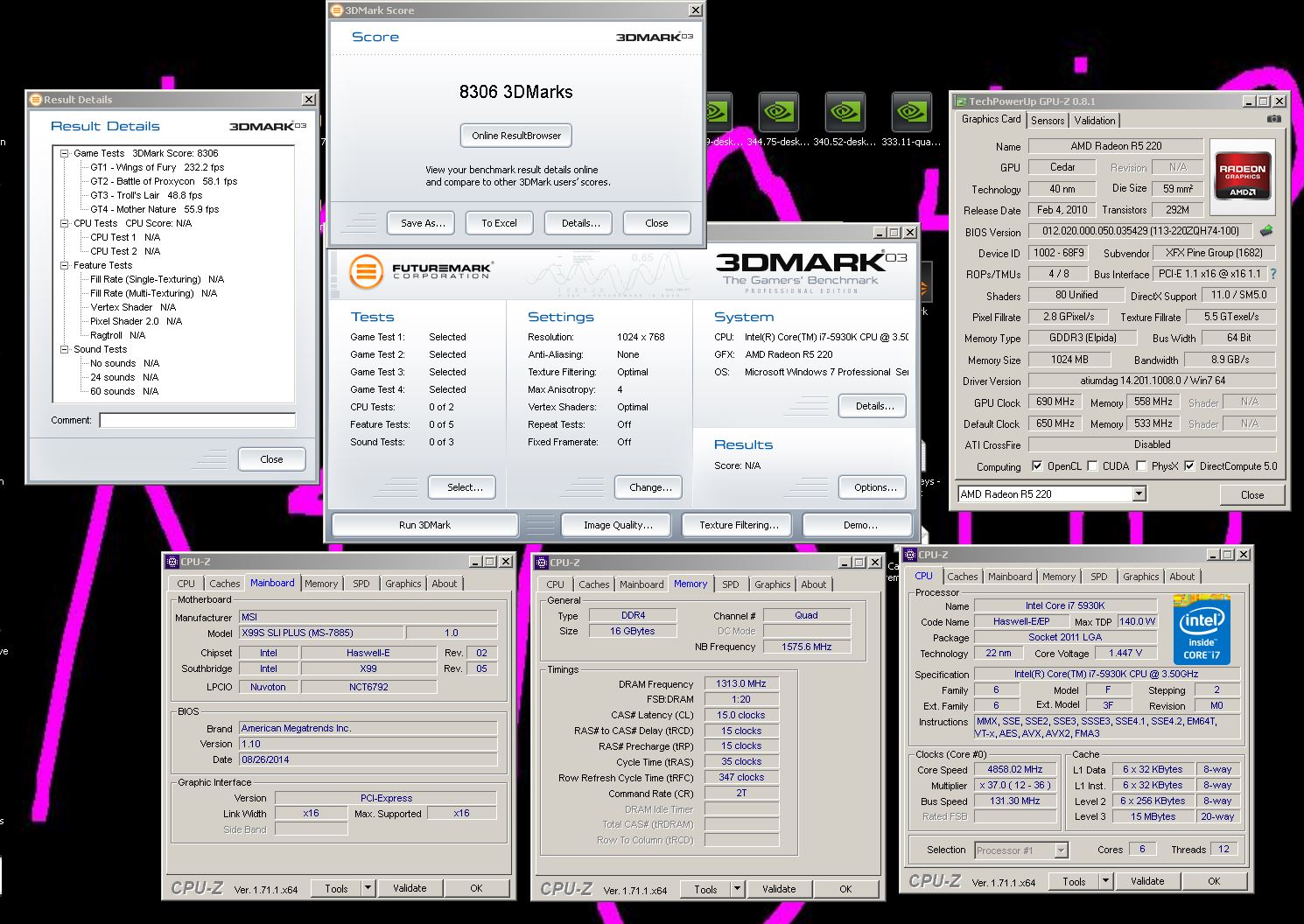Open SPD tab in CPU-Z Mainboard window
Screen dimensions: 1304x924
click(361, 584)
